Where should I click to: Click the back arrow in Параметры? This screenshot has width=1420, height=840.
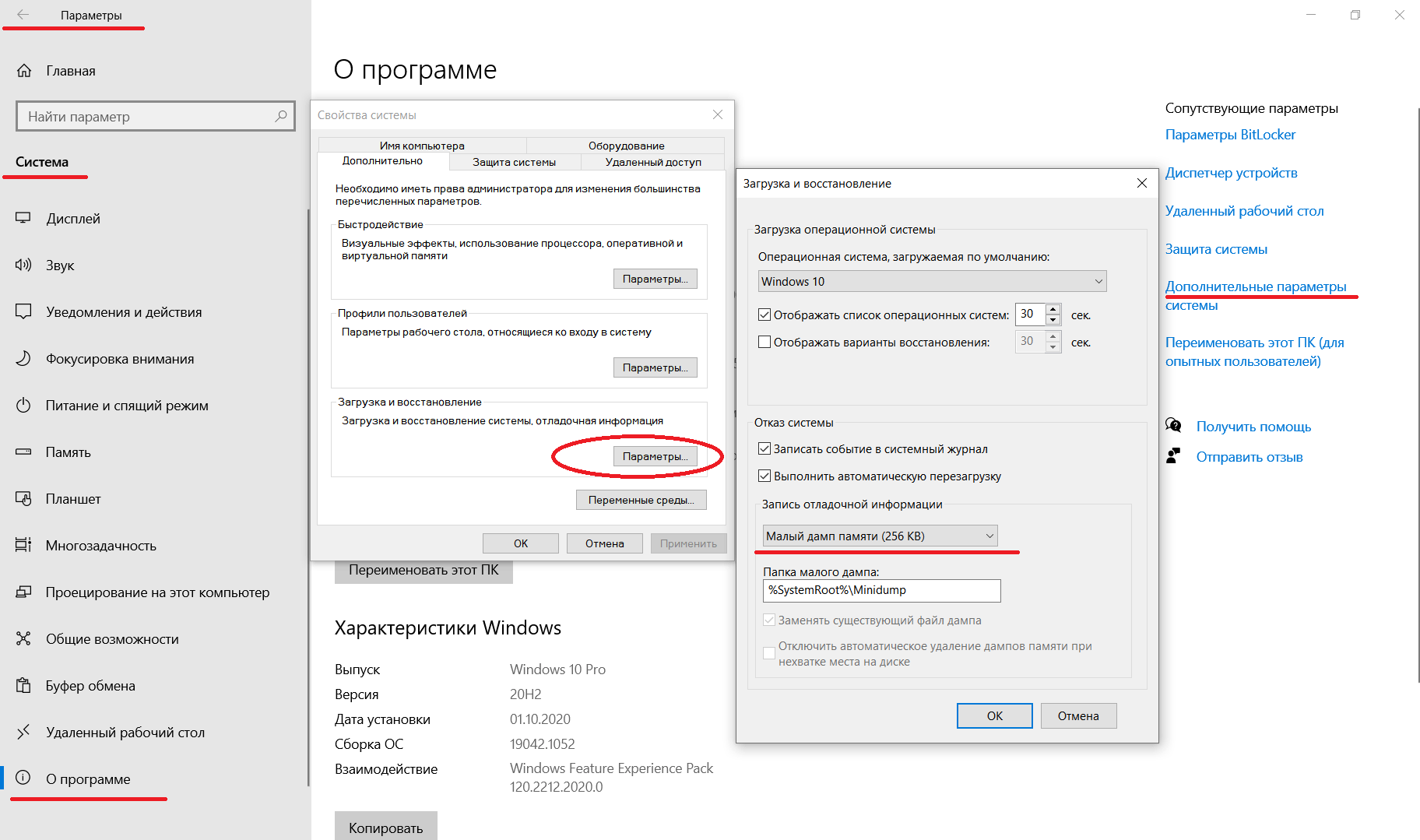pyautogui.click(x=23, y=15)
